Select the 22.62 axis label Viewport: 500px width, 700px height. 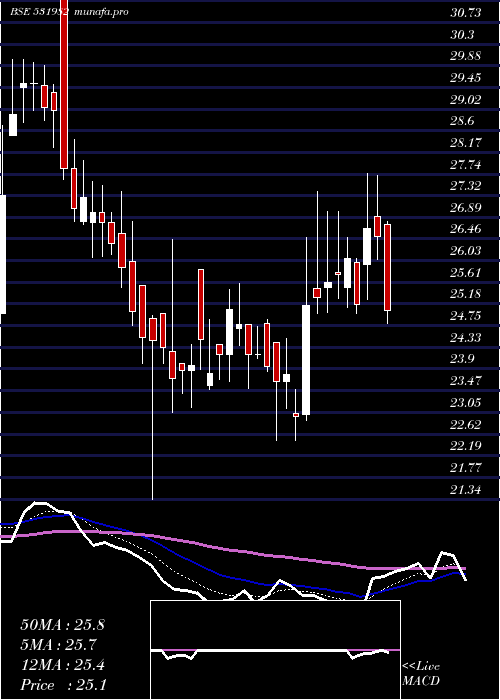point(466,425)
